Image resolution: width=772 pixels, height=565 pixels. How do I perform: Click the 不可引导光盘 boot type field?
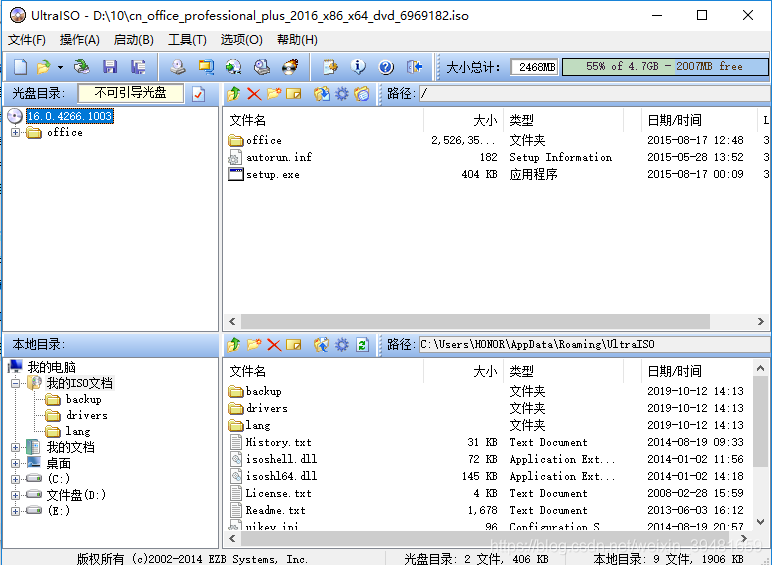point(131,93)
